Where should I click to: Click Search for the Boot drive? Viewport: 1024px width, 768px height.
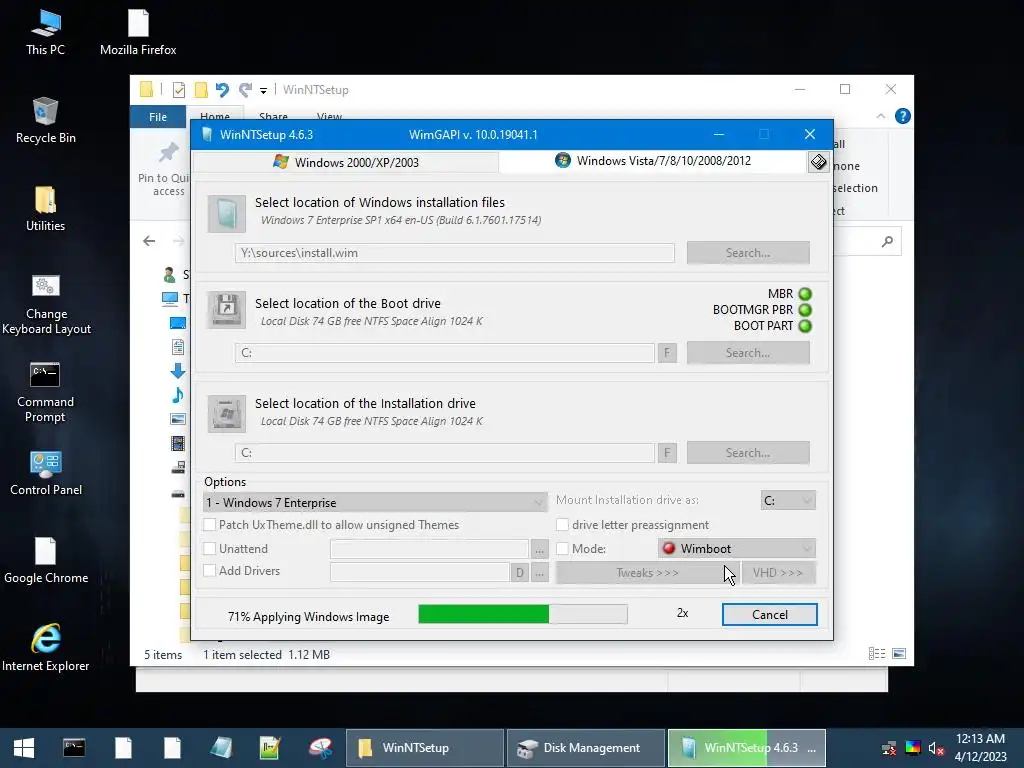point(748,353)
